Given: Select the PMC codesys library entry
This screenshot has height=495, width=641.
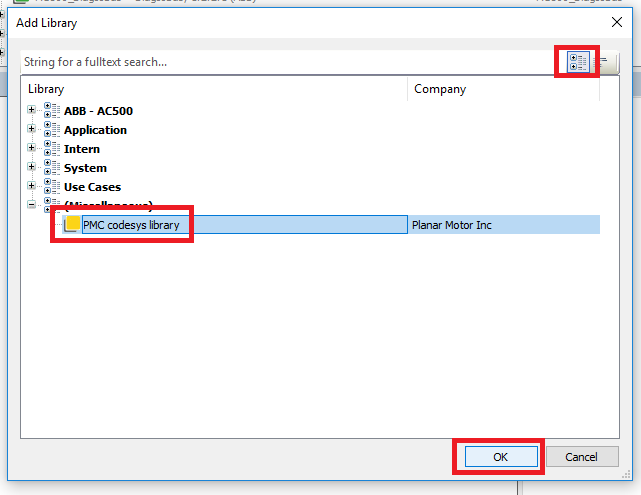Looking at the screenshot, I should coord(131,225).
